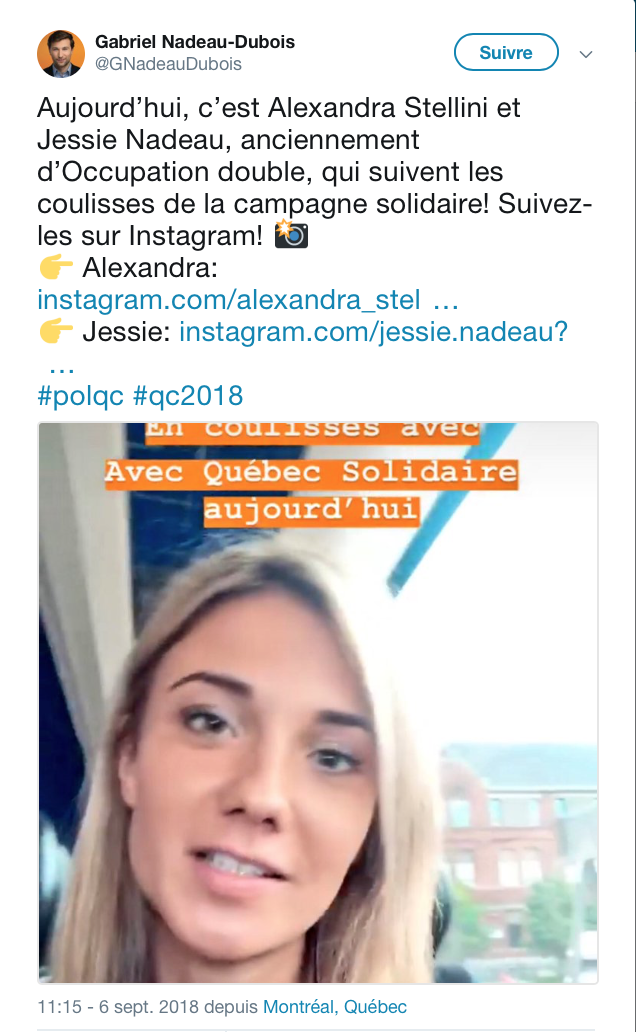636x1032 pixels.
Task: Open the Gabriel Nadeau-Dubois display name
Action: [x=195, y=42]
